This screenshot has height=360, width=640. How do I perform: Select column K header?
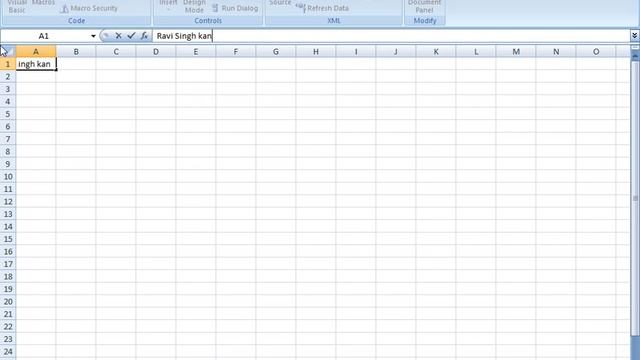coord(436,52)
